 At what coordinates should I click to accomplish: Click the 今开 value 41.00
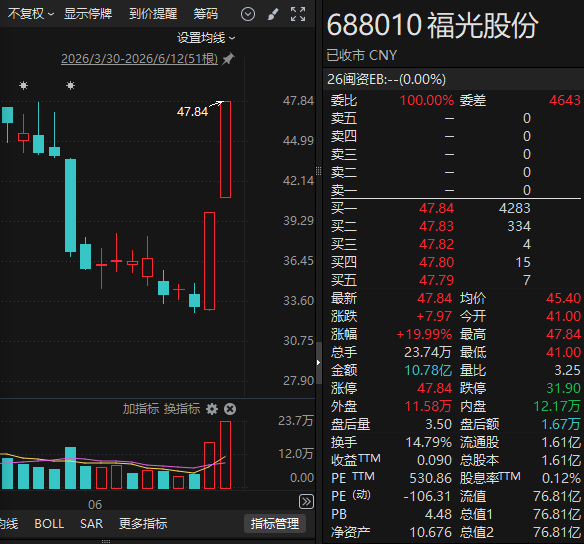pyautogui.click(x=563, y=316)
